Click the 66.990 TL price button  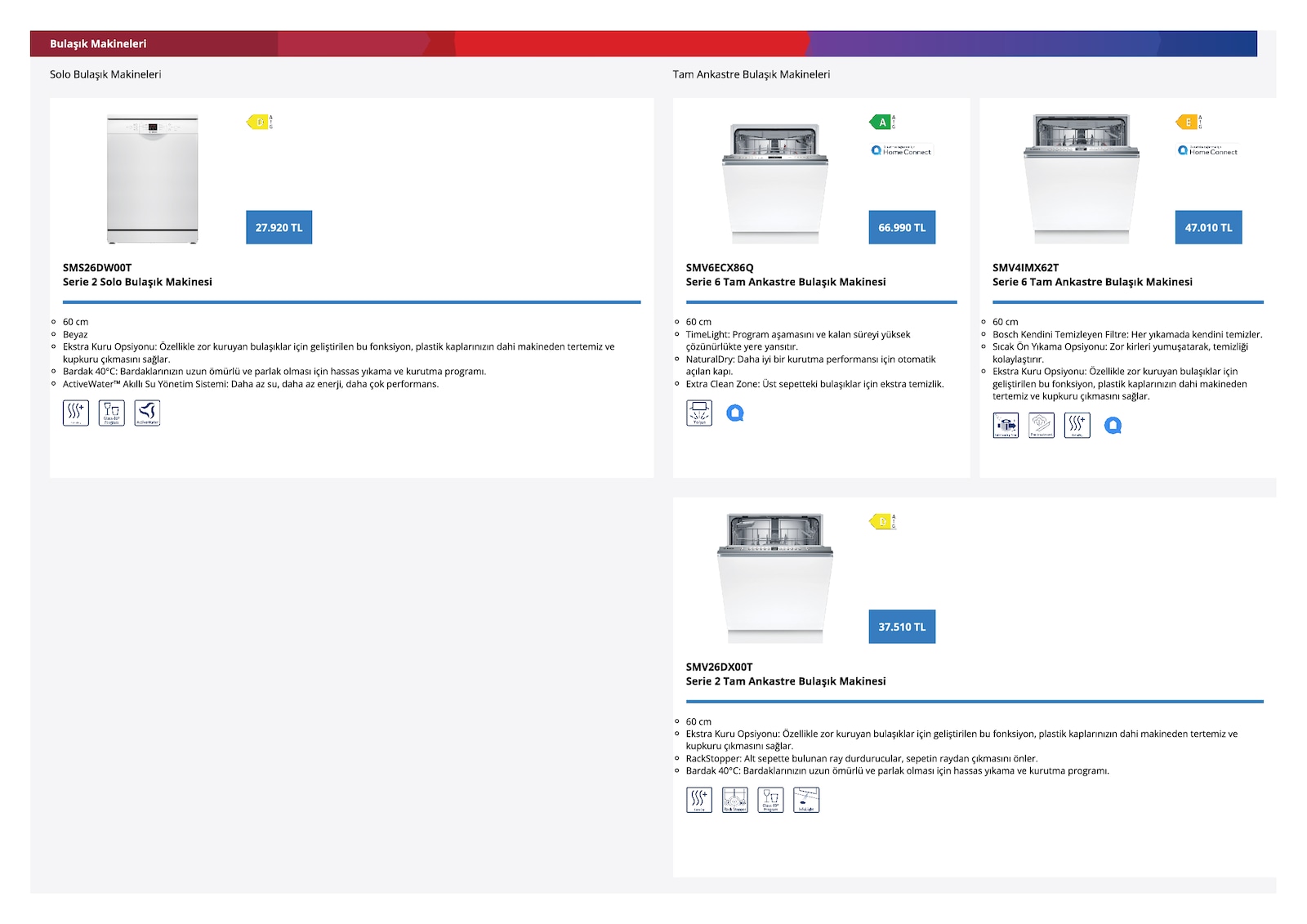pos(902,227)
